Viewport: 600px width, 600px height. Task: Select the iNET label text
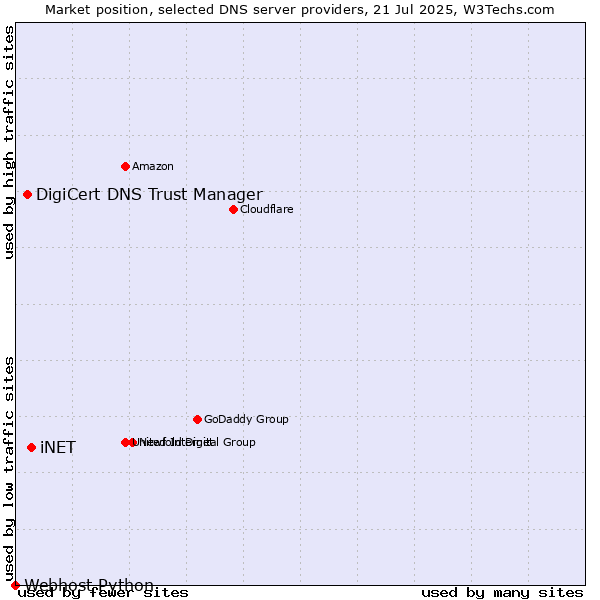[x=58, y=447]
